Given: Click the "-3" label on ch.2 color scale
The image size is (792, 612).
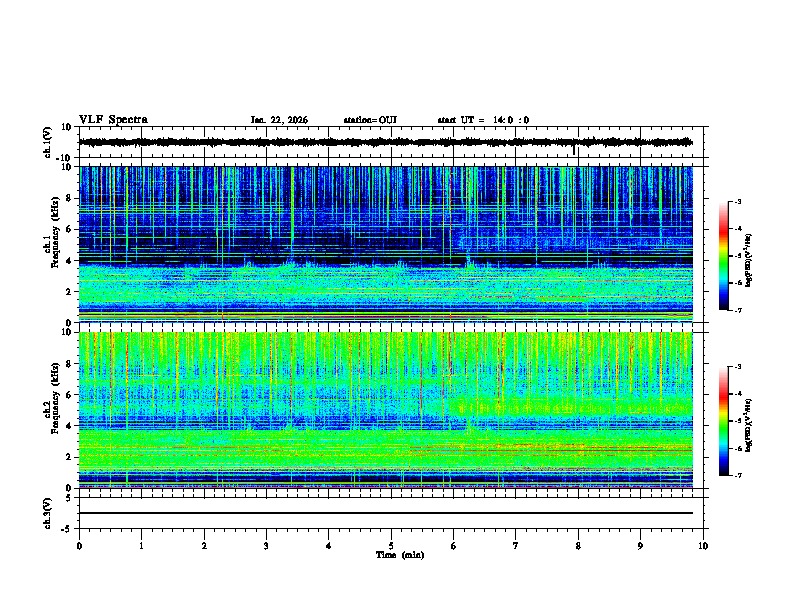Looking at the screenshot, I should 738,367.
